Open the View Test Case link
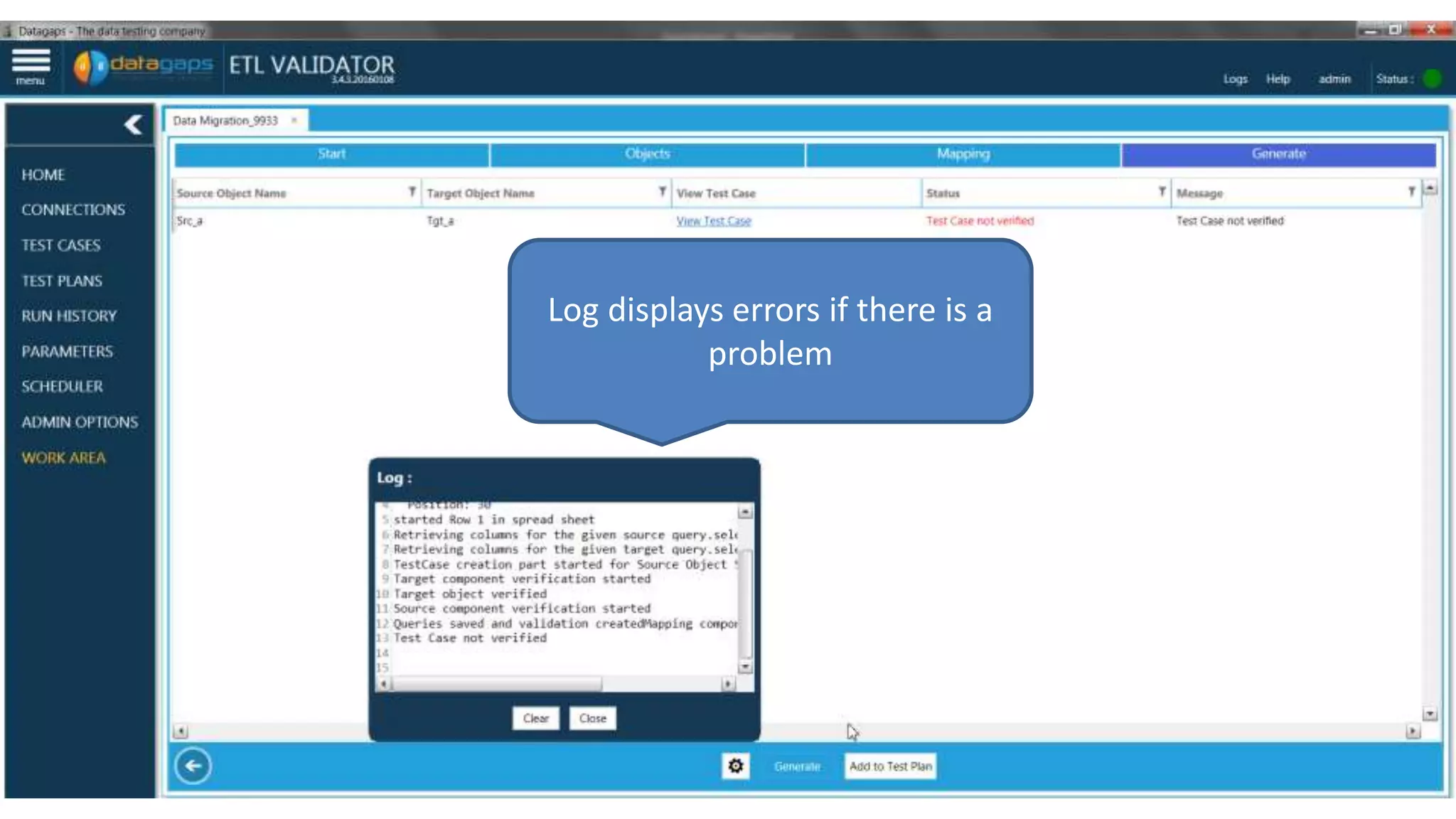 [714, 221]
